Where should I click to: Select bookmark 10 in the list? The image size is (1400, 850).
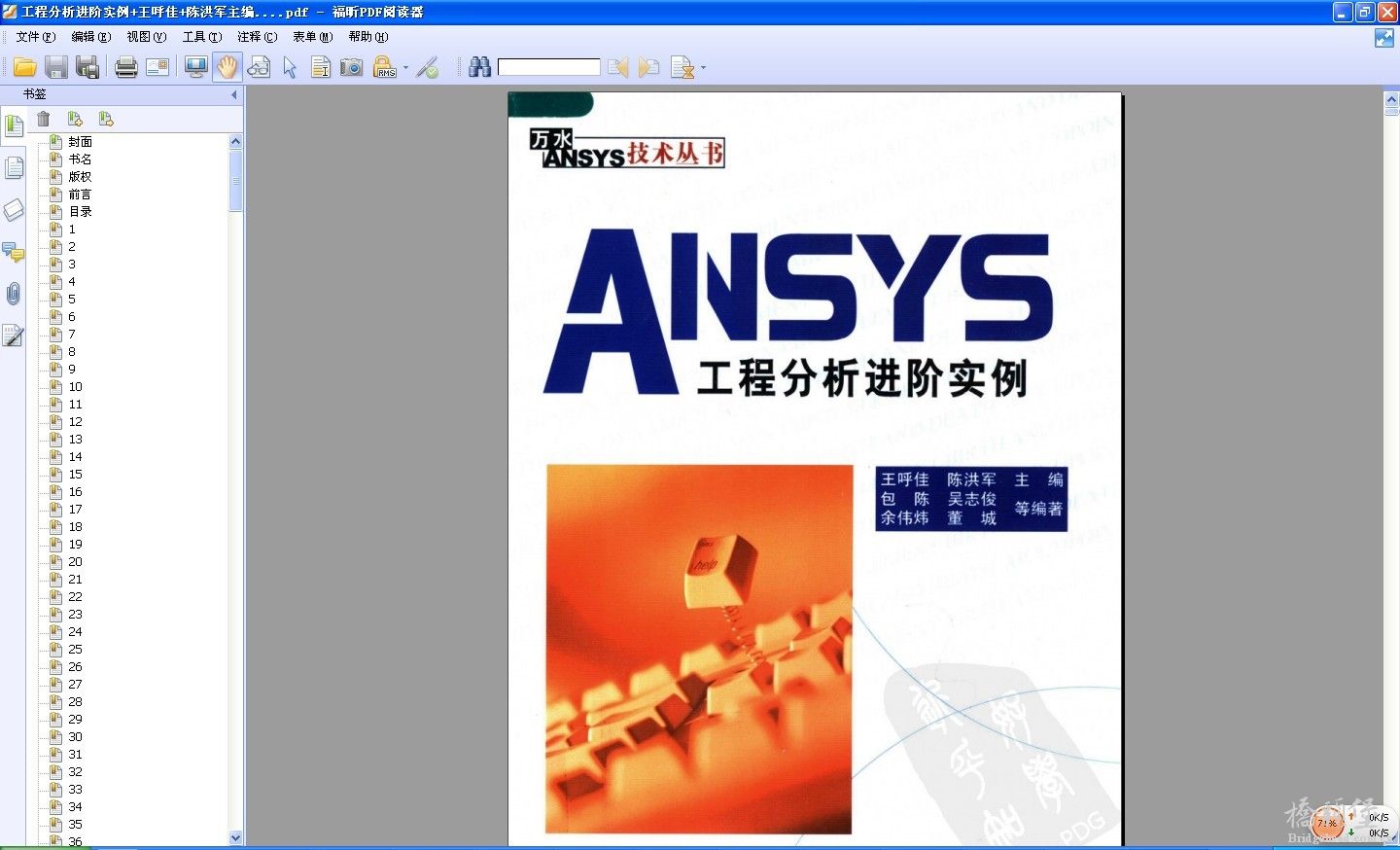point(76,387)
